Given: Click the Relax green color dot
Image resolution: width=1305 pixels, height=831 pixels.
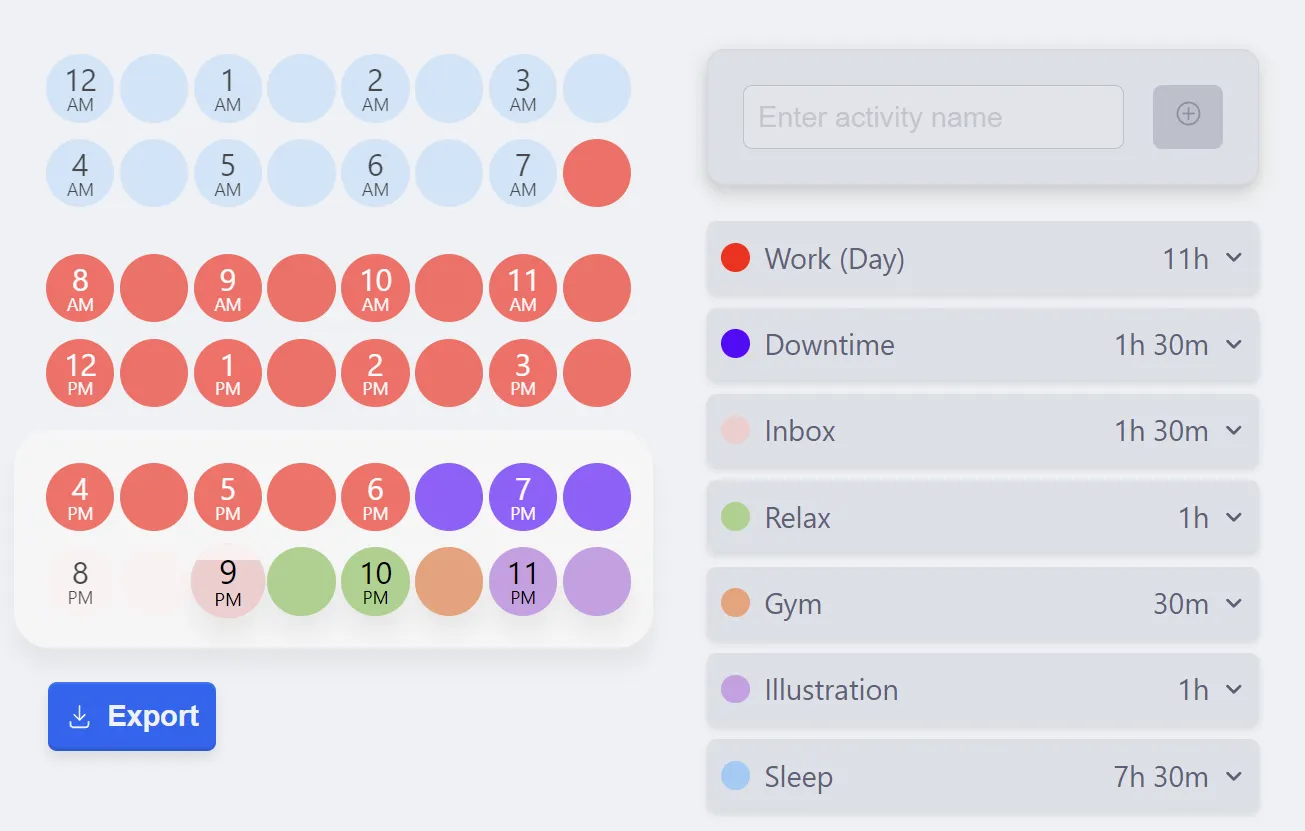Looking at the screenshot, I should (x=735, y=517).
